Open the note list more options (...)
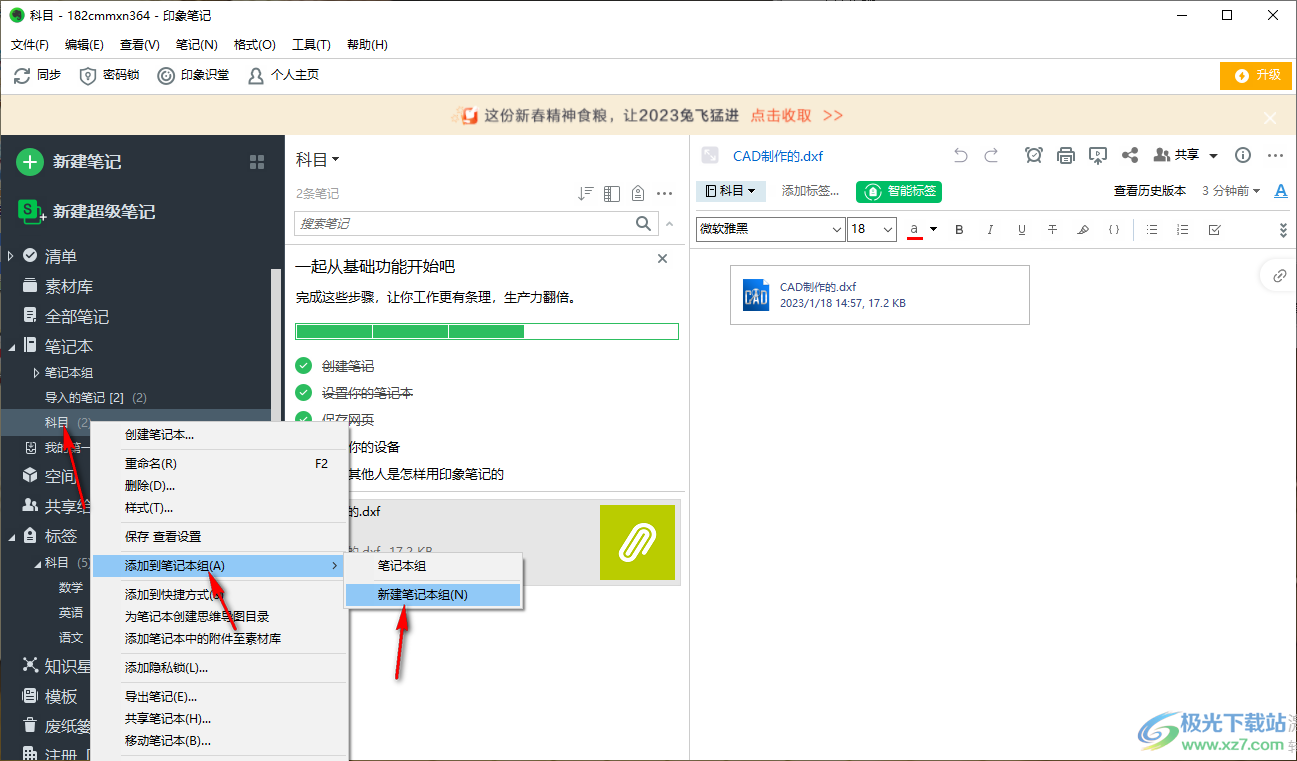Screen dimensions: 1297x761 [665, 194]
